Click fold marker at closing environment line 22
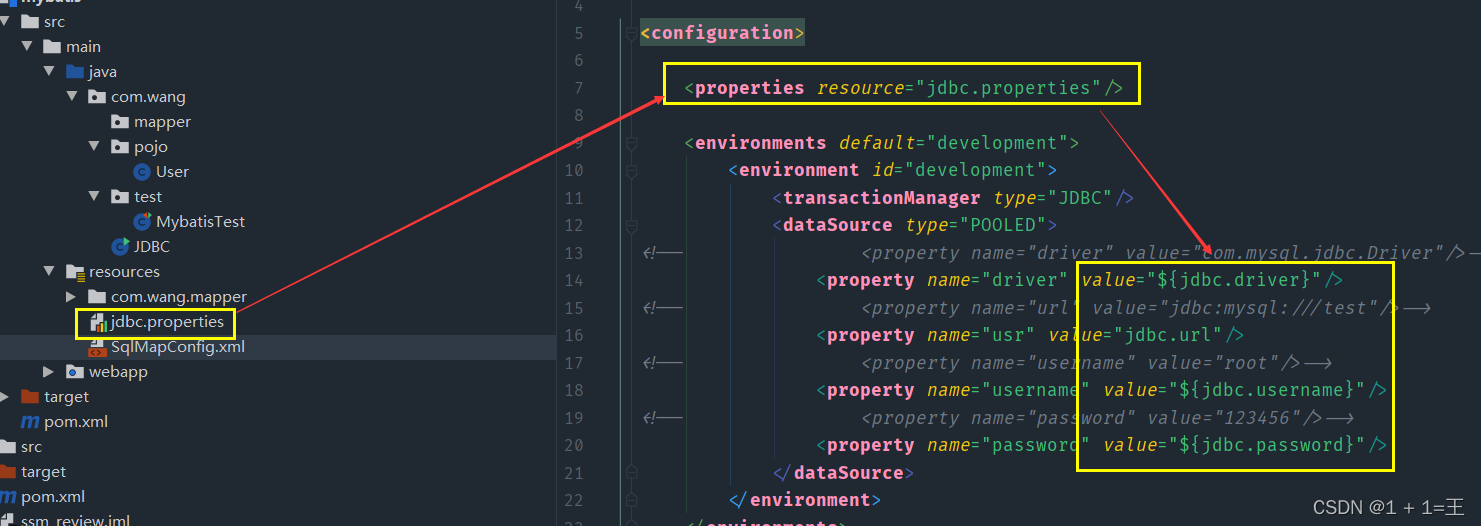Image resolution: width=1481 pixels, height=526 pixels. click(x=630, y=499)
